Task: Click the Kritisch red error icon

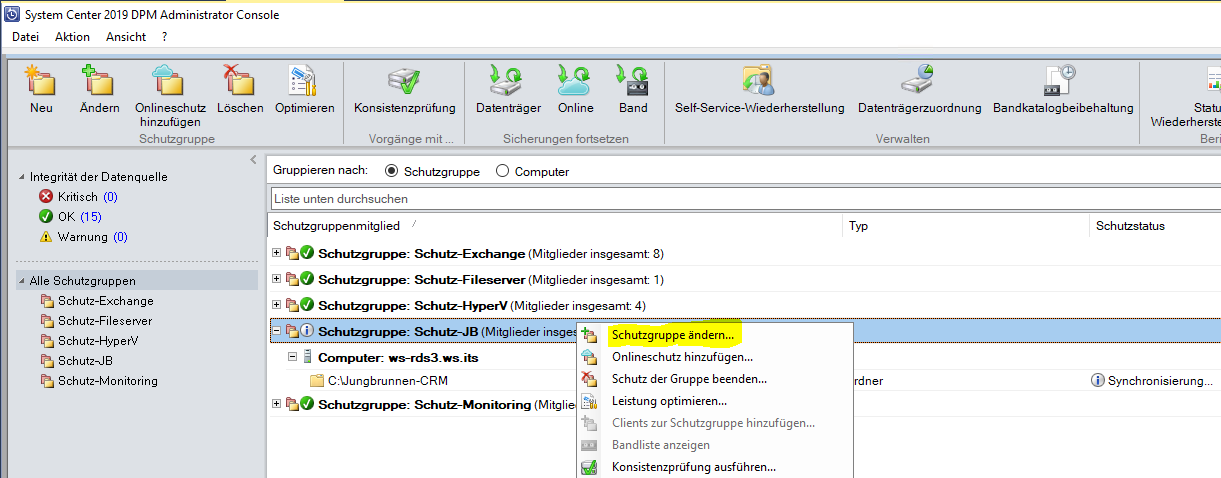Action: click(45, 197)
